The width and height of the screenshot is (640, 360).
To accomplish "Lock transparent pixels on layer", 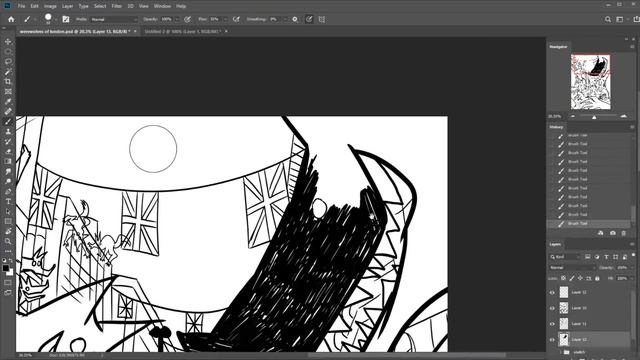I will [563, 278].
